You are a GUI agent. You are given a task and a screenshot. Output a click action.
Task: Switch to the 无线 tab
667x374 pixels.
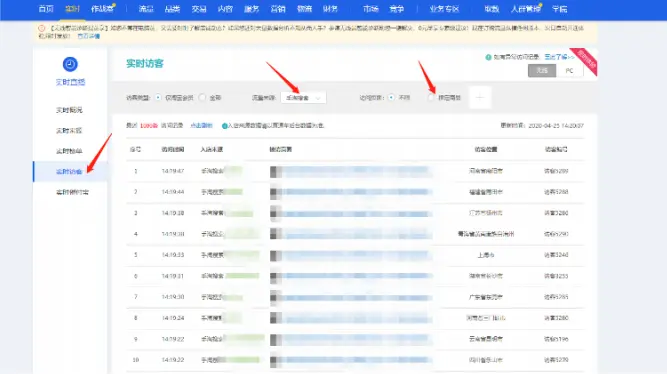coord(542,71)
